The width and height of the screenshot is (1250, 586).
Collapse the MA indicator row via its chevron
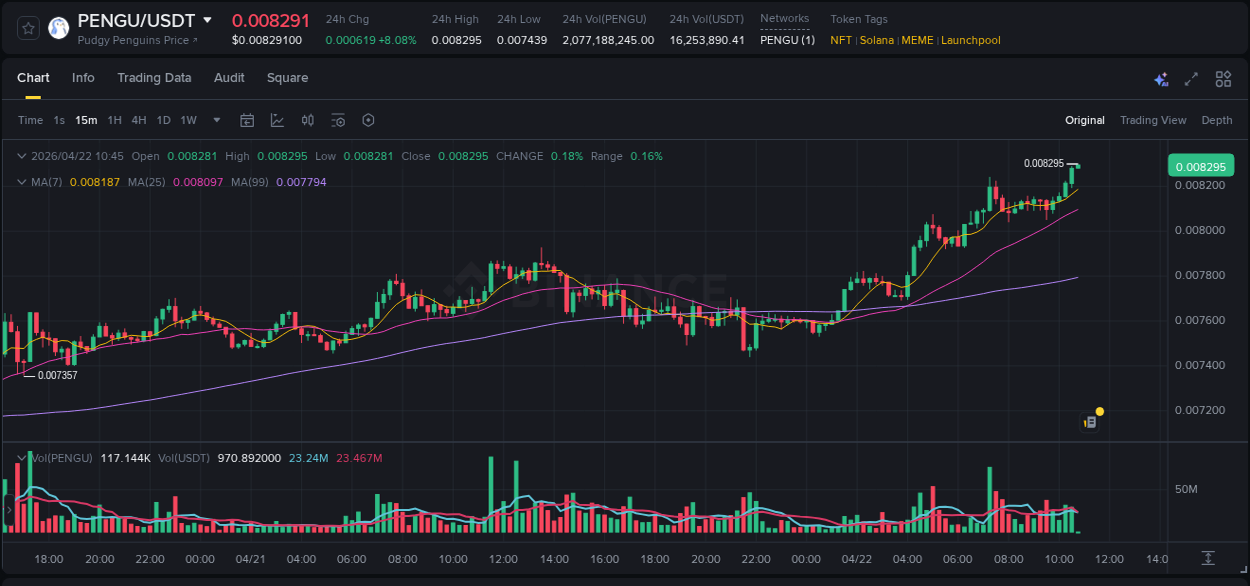coord(22,182)
